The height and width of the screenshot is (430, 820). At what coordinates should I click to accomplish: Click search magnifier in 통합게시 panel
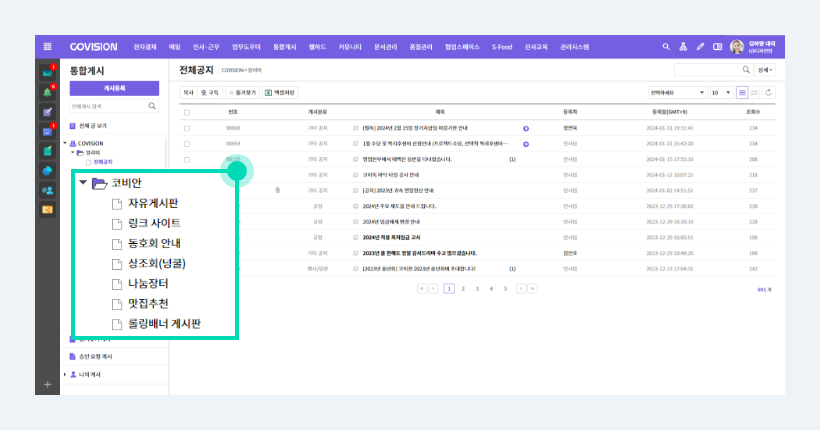coord(152,106)
